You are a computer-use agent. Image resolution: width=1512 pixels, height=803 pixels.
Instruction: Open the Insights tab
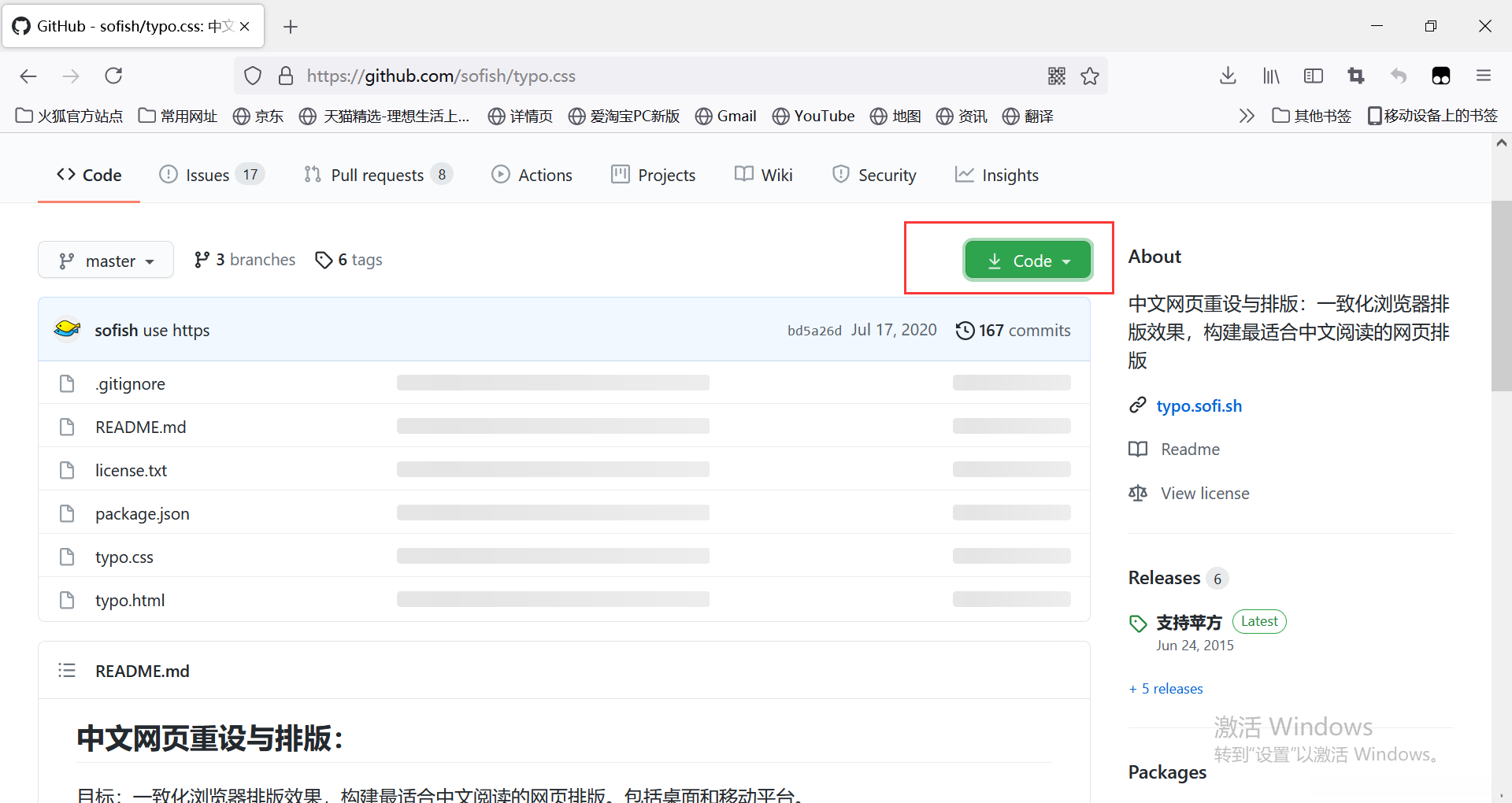click(x=997, y=175)
